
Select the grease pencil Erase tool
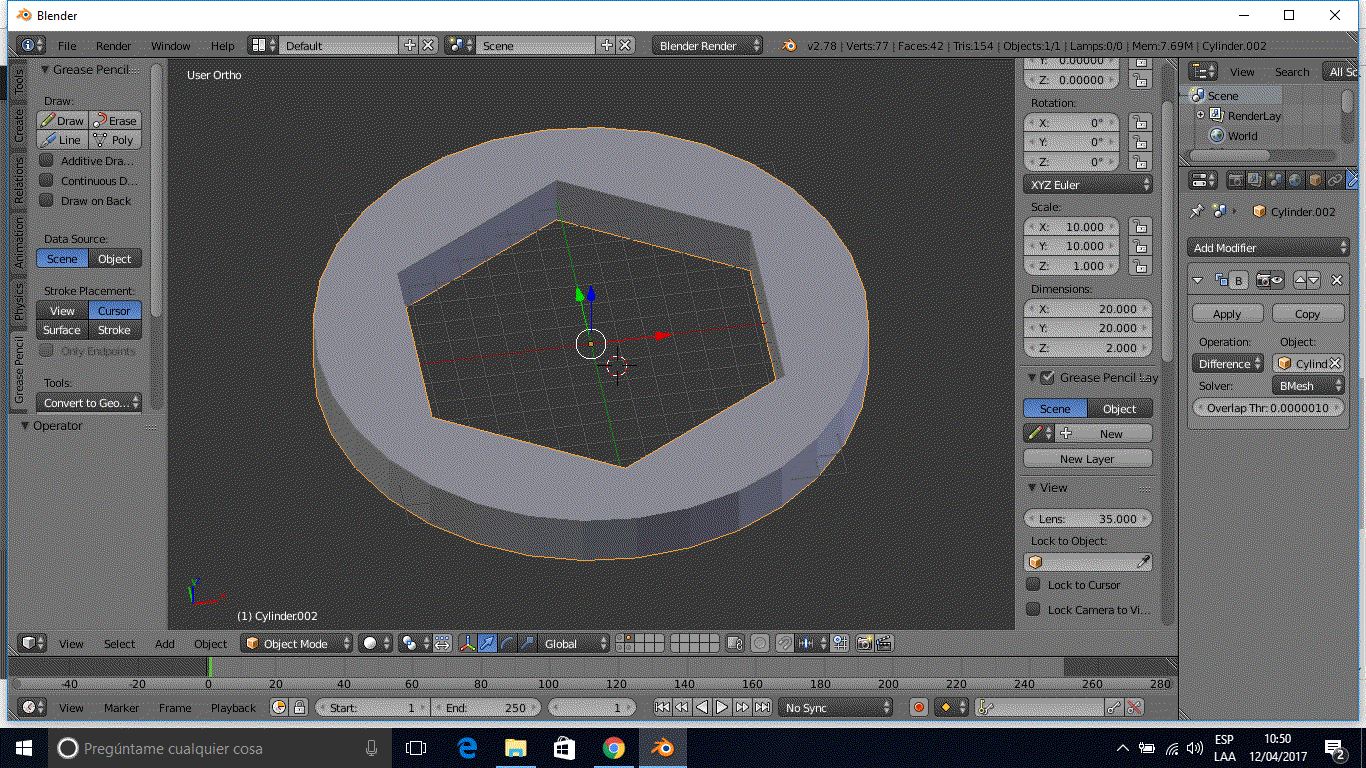click(115, 121)
